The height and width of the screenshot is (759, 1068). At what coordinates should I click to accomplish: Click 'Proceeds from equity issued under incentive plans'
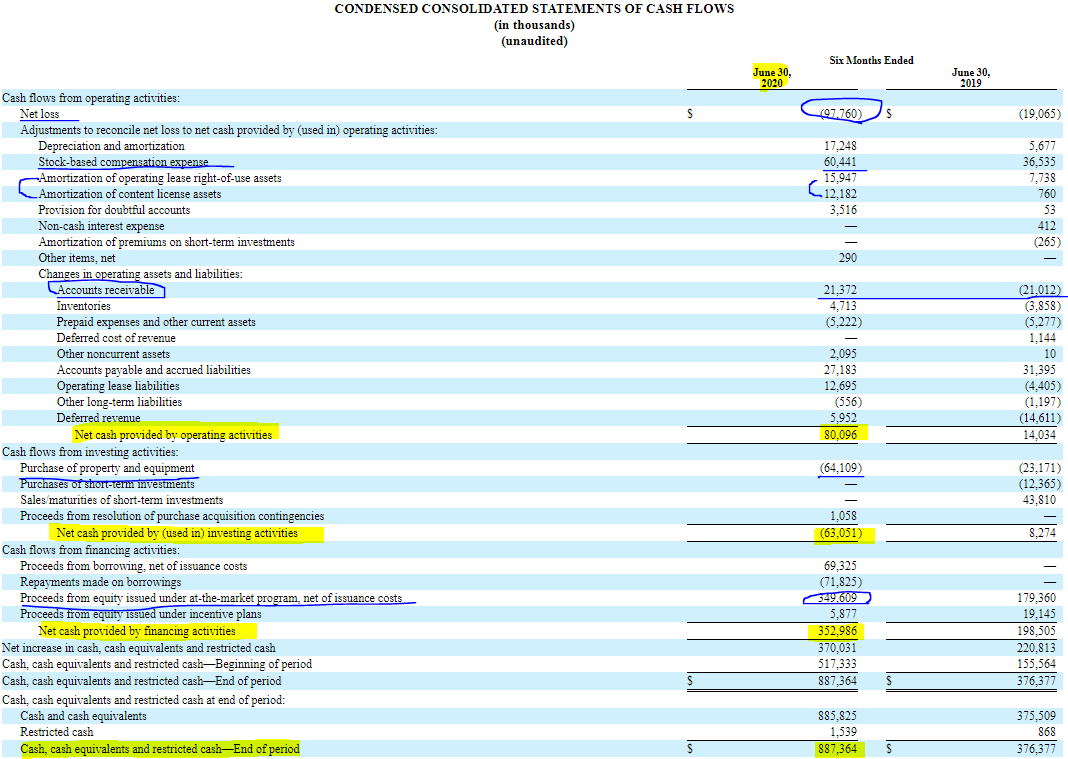coord(140,615)
